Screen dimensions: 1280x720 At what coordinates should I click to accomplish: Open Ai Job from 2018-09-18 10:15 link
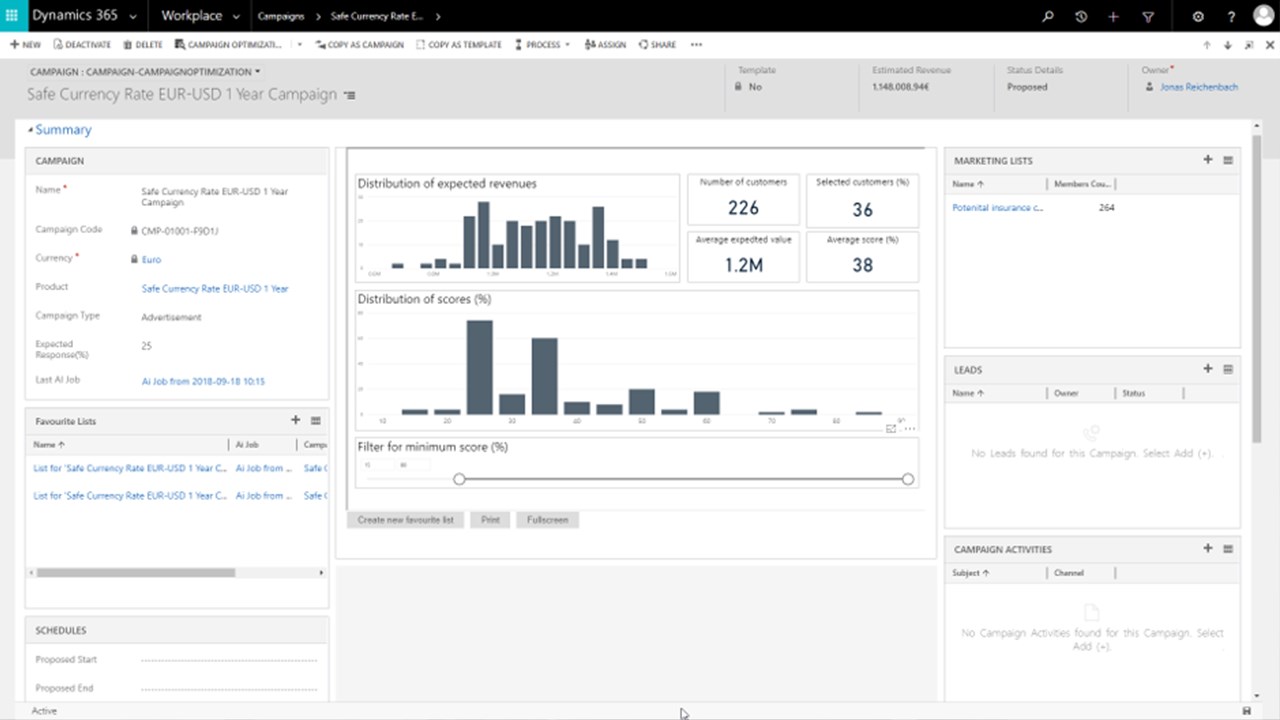click(203, 381)
